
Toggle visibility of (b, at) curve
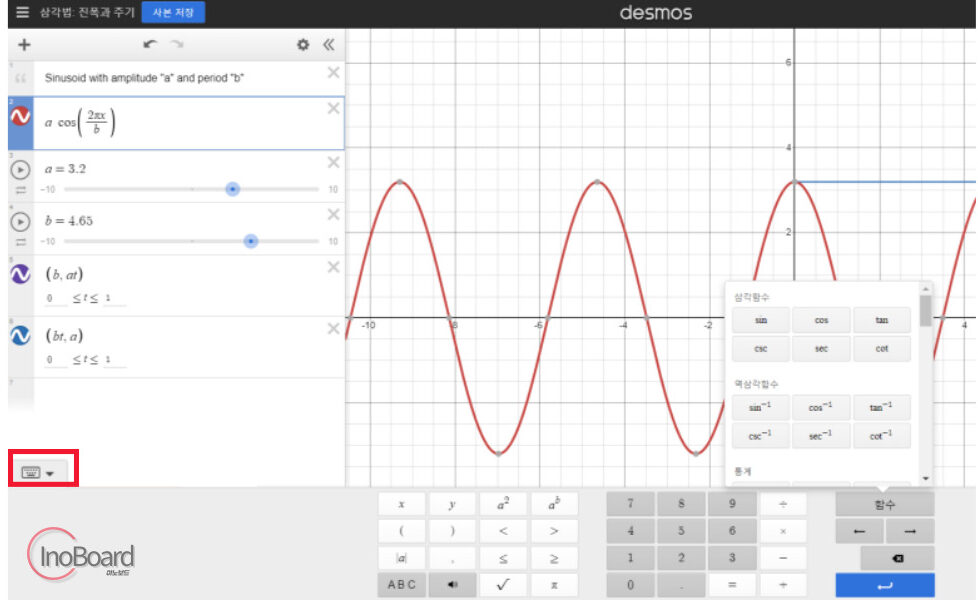pos(20,274)
